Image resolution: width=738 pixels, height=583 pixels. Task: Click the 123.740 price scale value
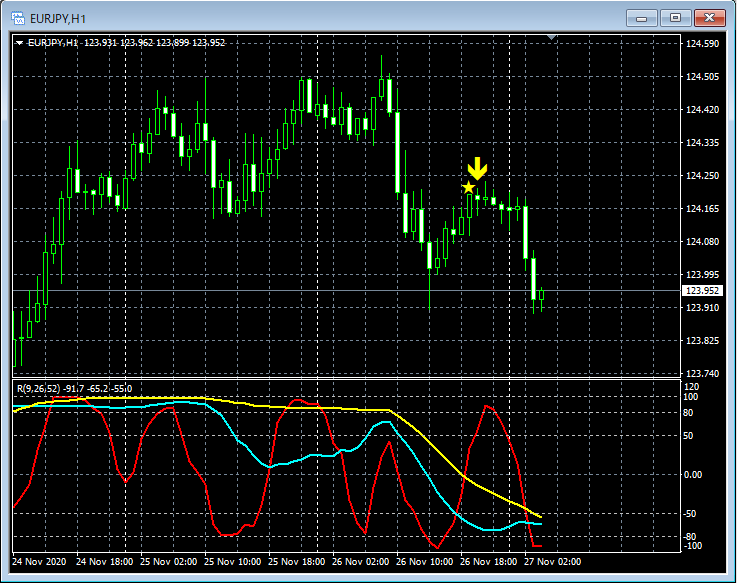(x=702, y=374)
